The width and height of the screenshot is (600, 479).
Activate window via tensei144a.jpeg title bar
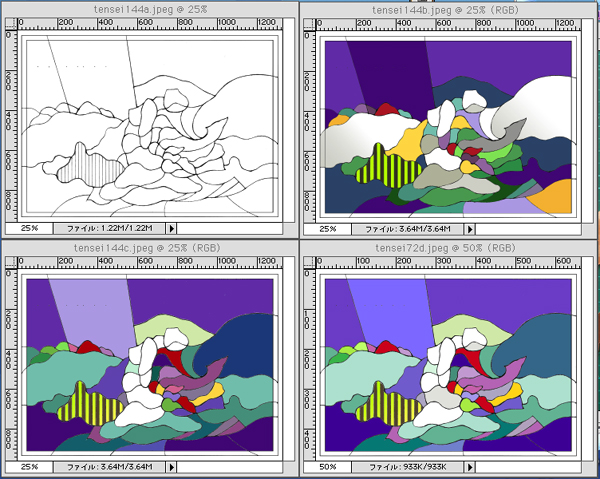tap(148, 8)
